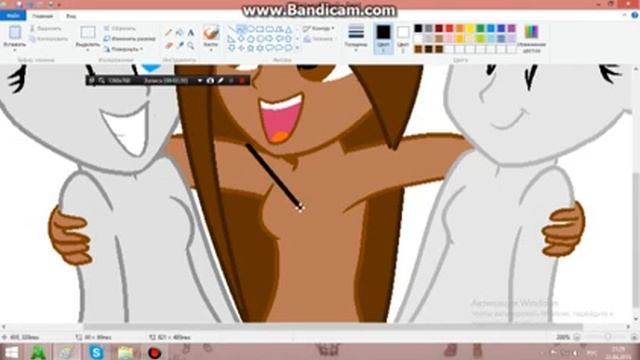This screenshot has height=360, width=640.
Task: Open the Windows Start button
Action: pyautogui.click(x=11, y=352)
